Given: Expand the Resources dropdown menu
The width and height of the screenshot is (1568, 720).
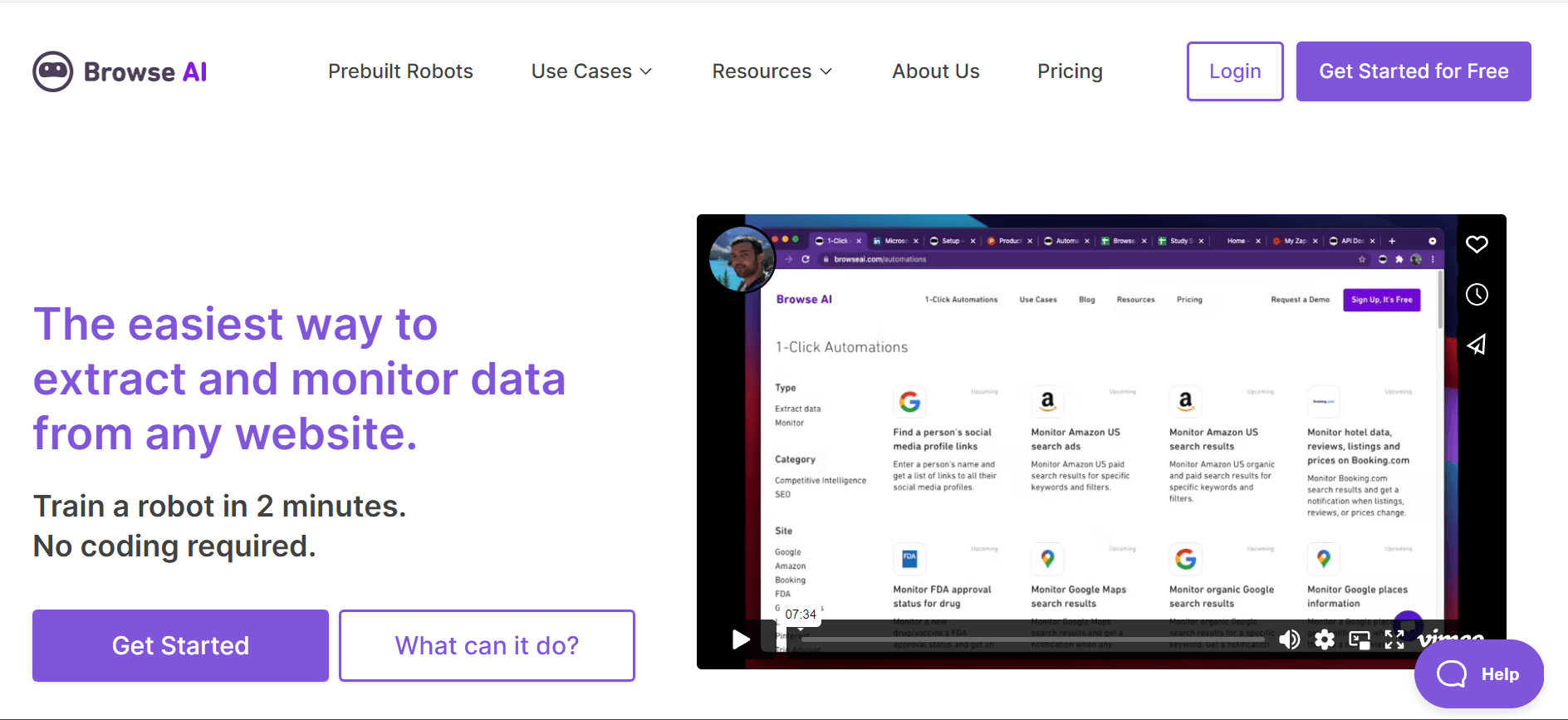Looking at the screenshot, I should pyautogui.click(x=772, y=71).
